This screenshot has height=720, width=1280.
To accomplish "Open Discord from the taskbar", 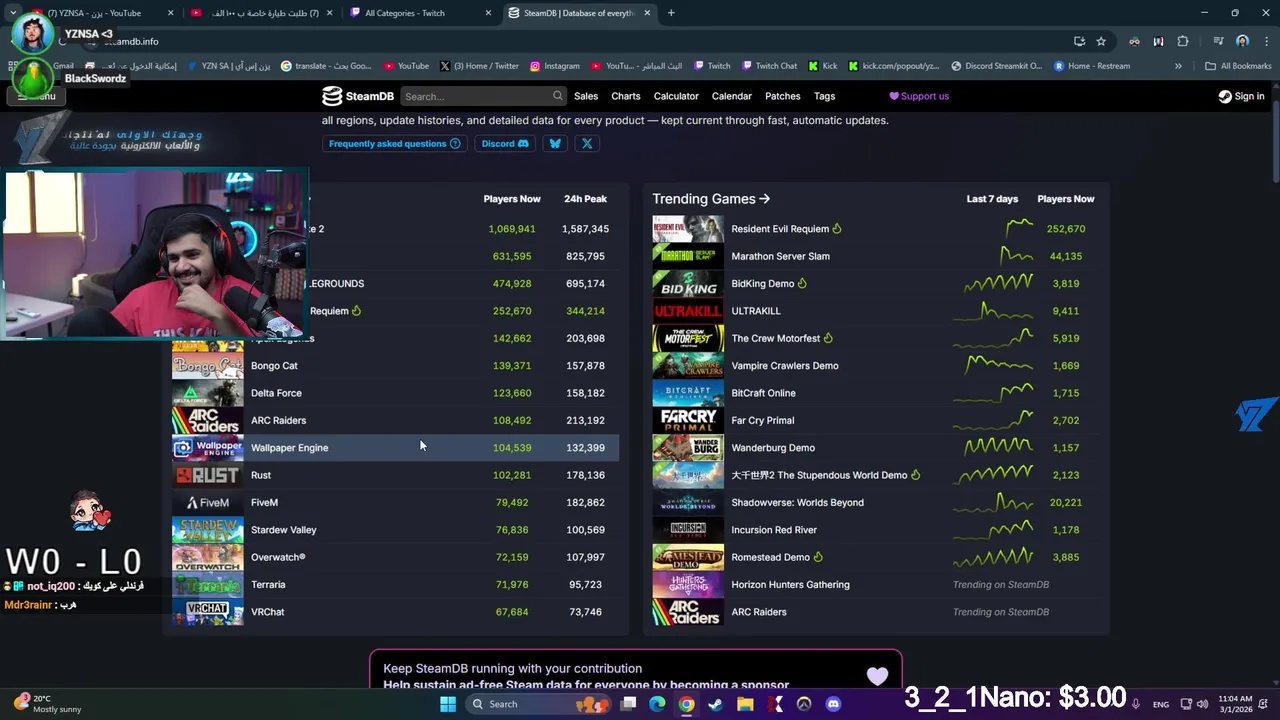I will (834, 704).
